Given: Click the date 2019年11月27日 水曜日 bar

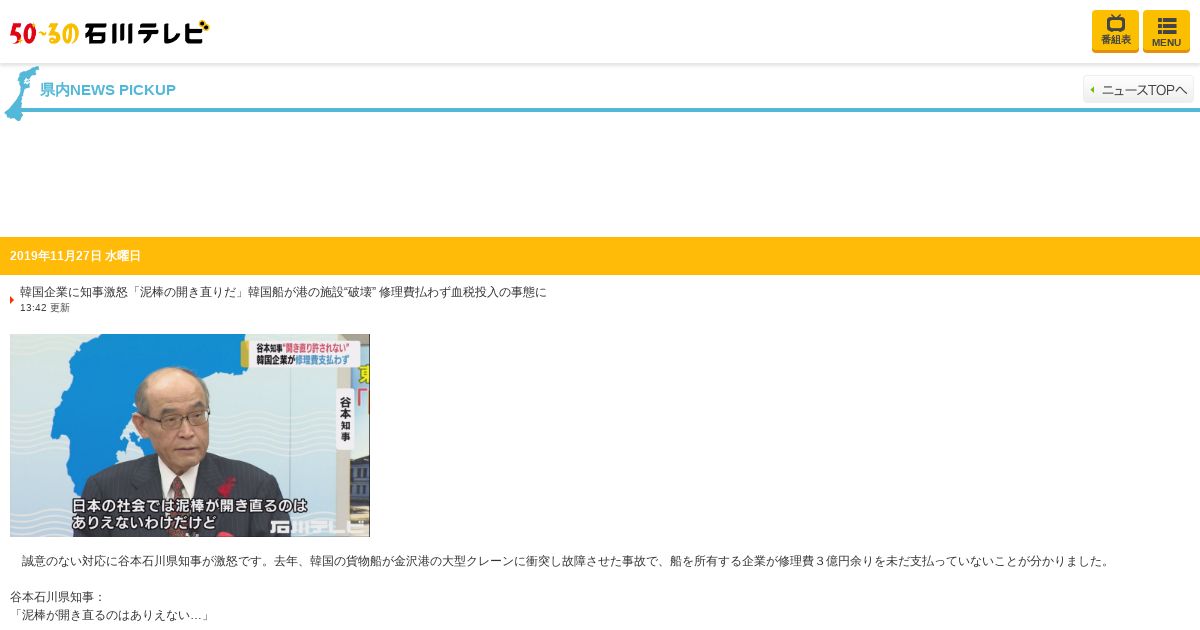Looking at the screenshot, I should point(600,256).
